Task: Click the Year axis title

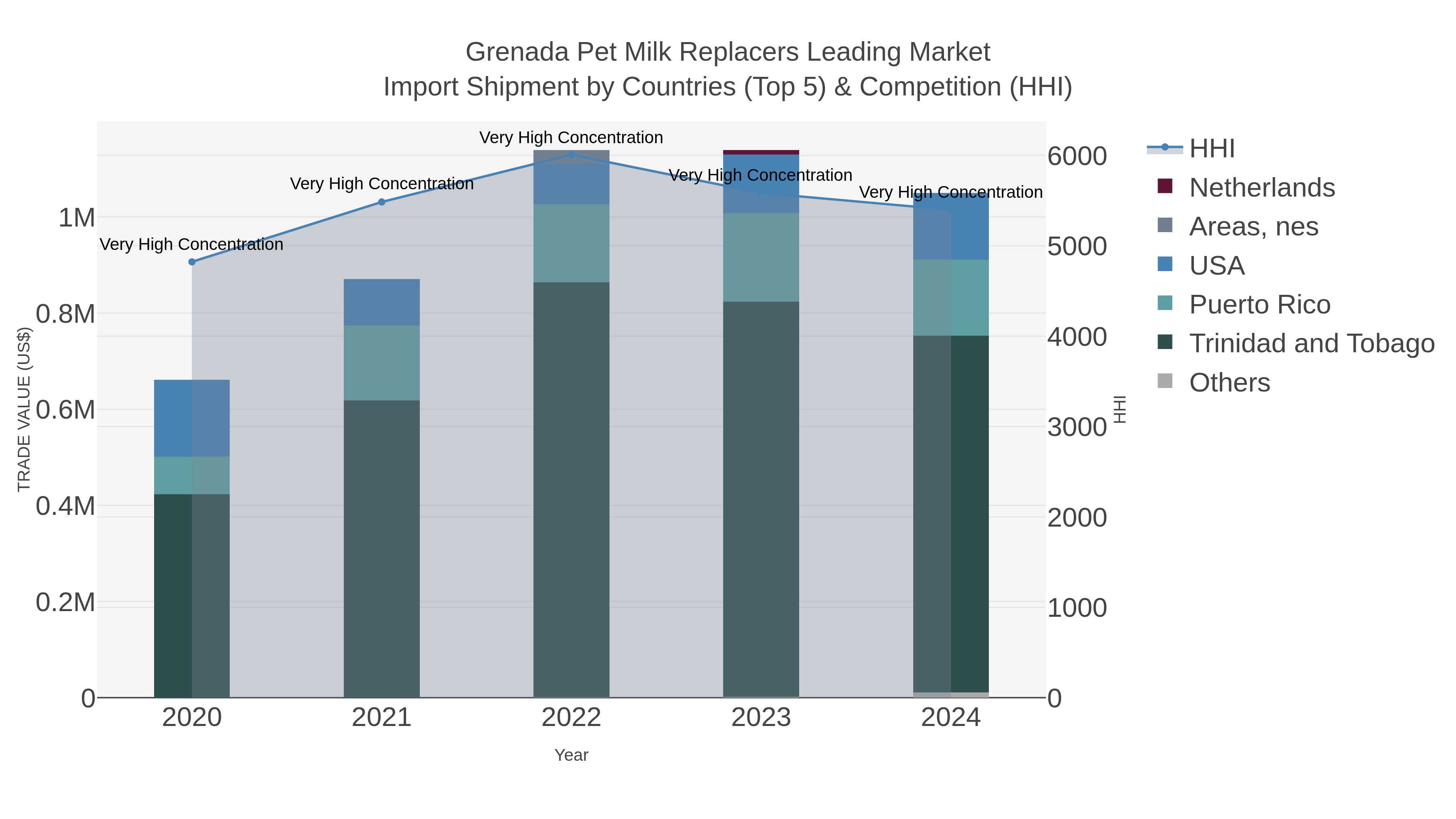Action: [571, 755]
